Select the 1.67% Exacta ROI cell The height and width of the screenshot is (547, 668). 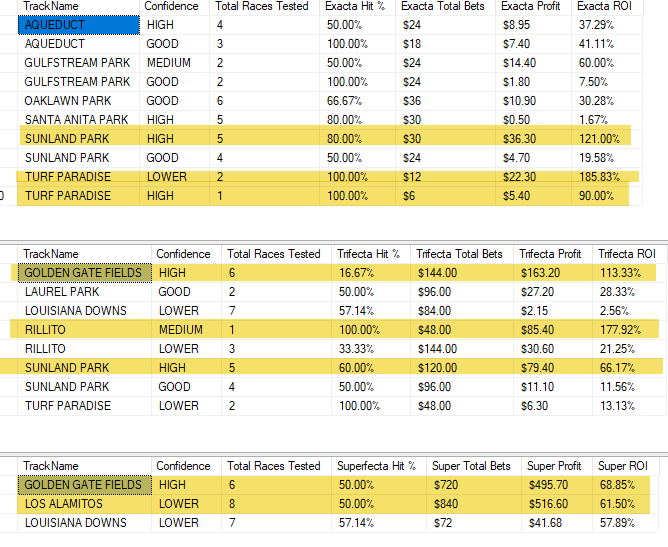point(607,120)
